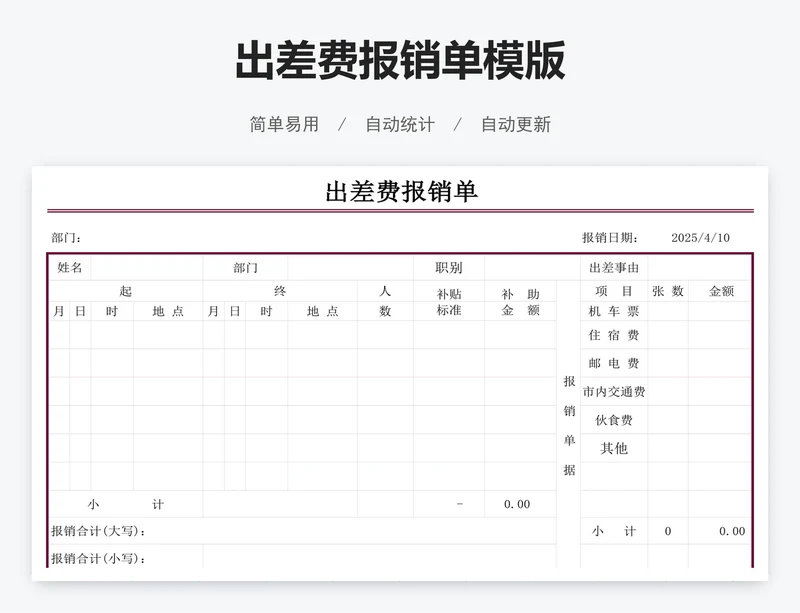800x613 pixels.
Task: Select the 起 header cell
Action: 126,291
